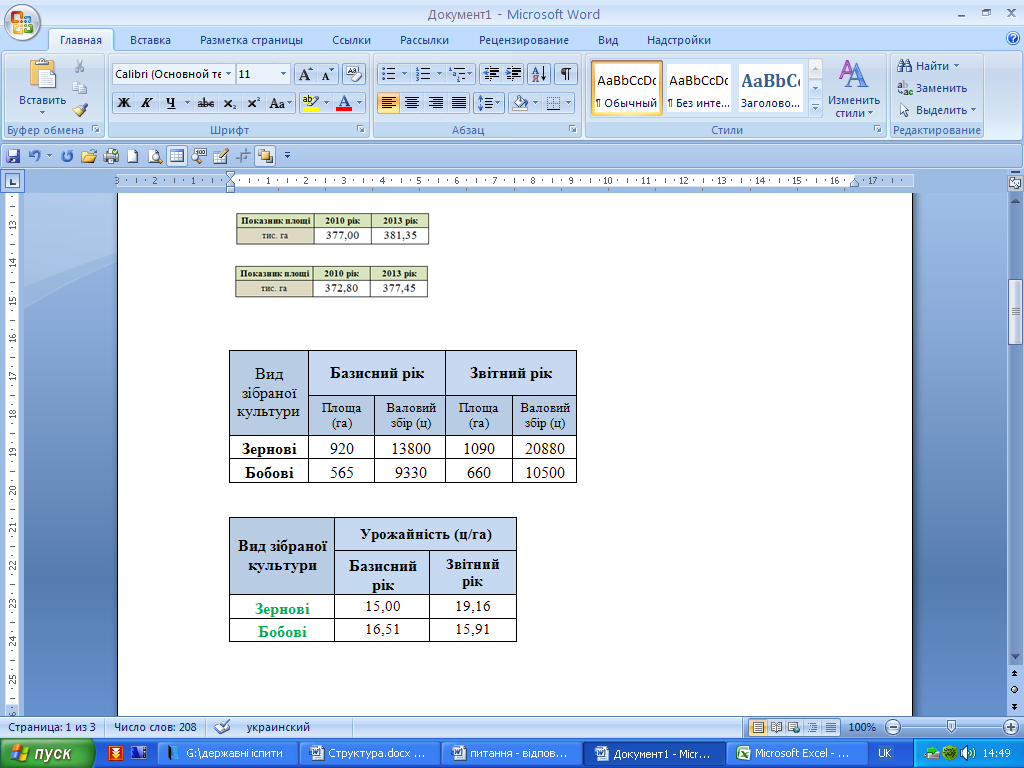Click the Undo arrow icon
Screen dimensions: 1024x768
35,156
